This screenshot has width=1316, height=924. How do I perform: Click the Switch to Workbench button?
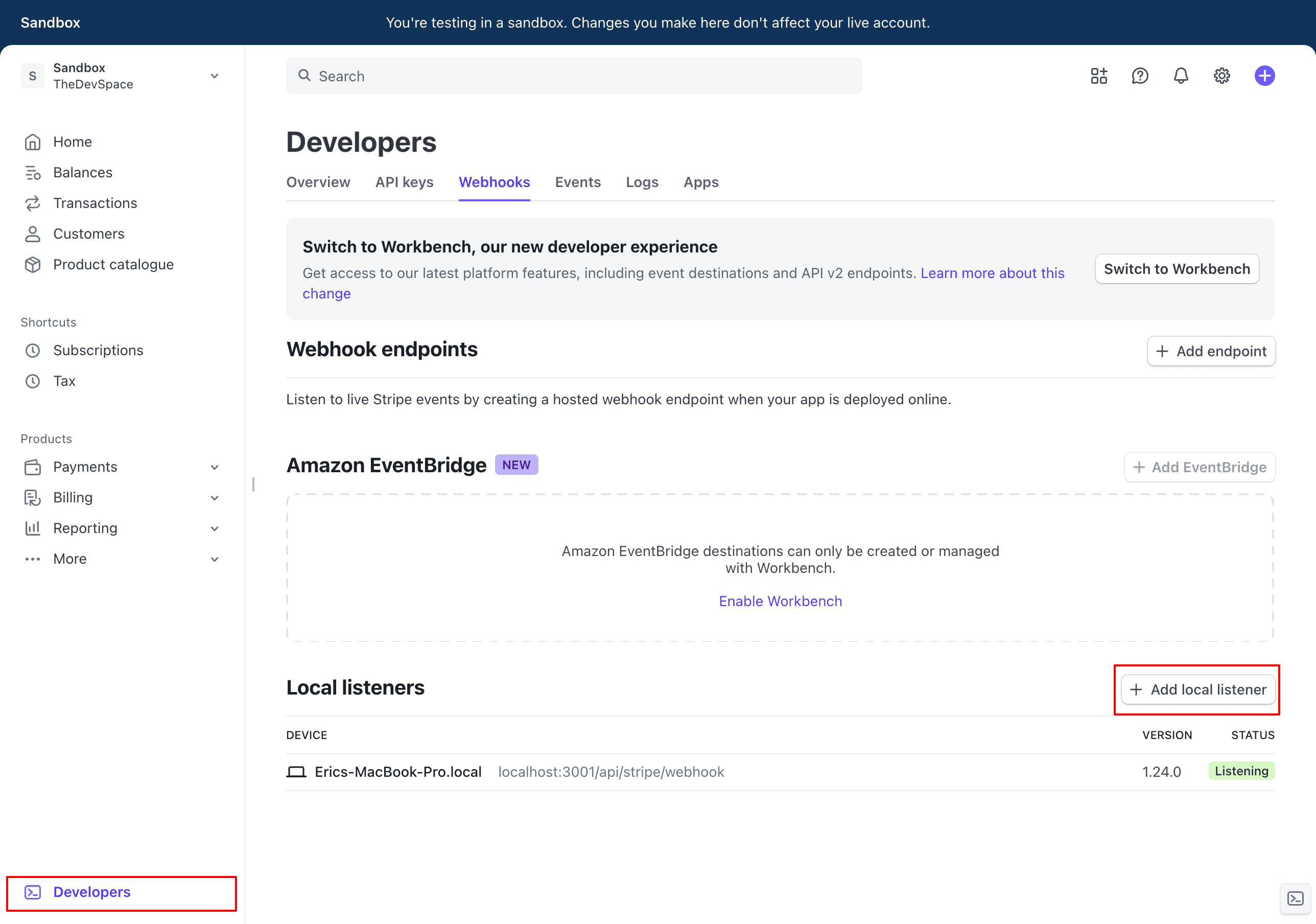pyautogui.click(x=1177, y=268)
